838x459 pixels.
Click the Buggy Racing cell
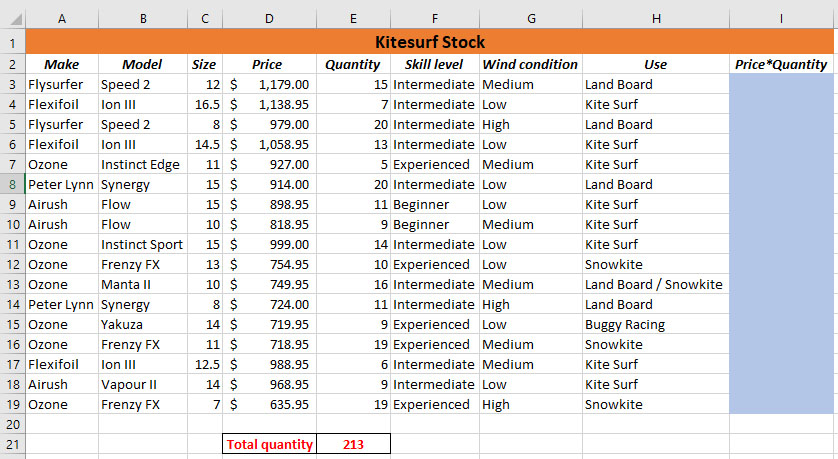(656, 324)
